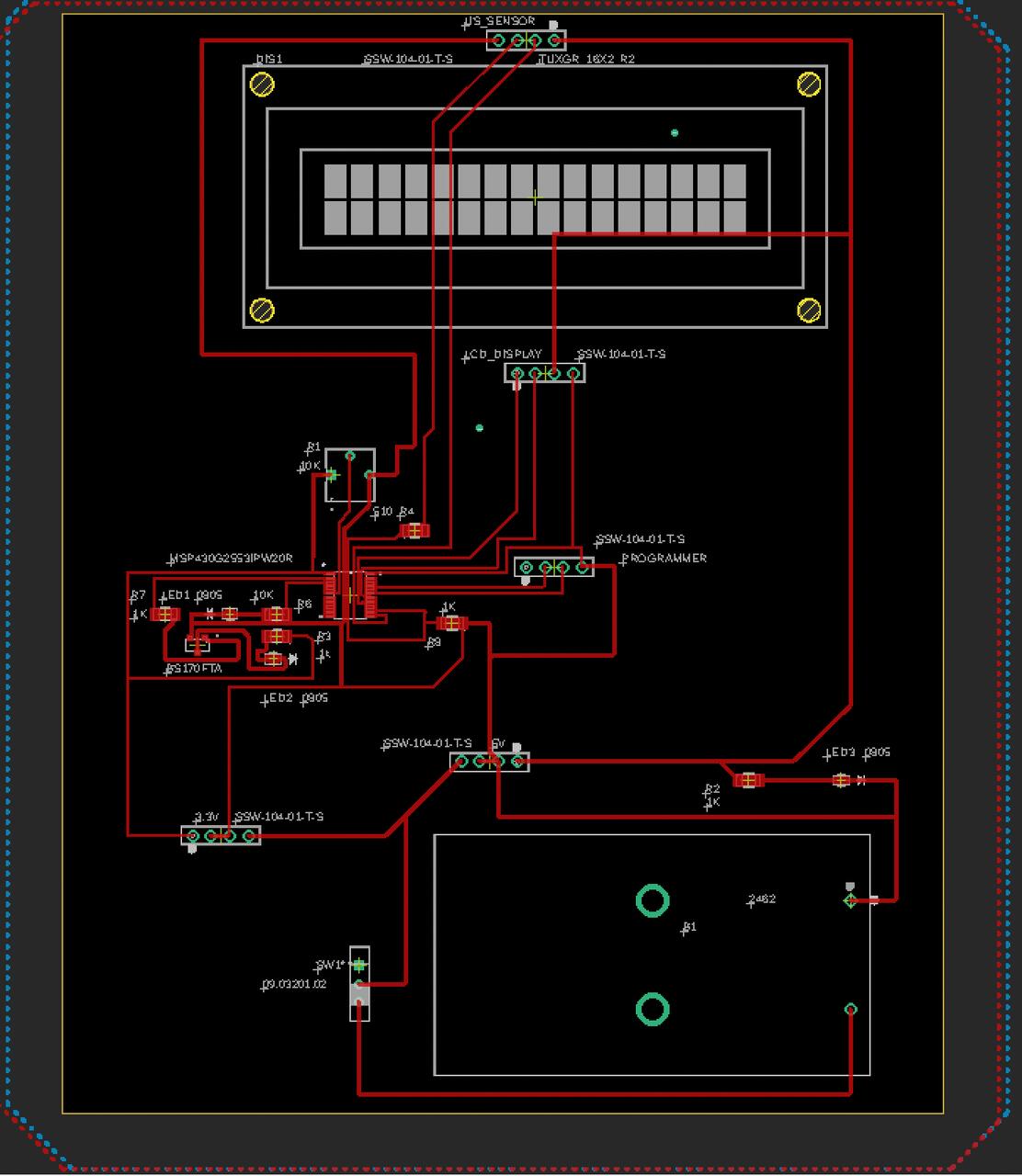This screenshot has height=1176, width=1022.
Task: Select the 3.3V header connector
Action: tap(221, 835)
